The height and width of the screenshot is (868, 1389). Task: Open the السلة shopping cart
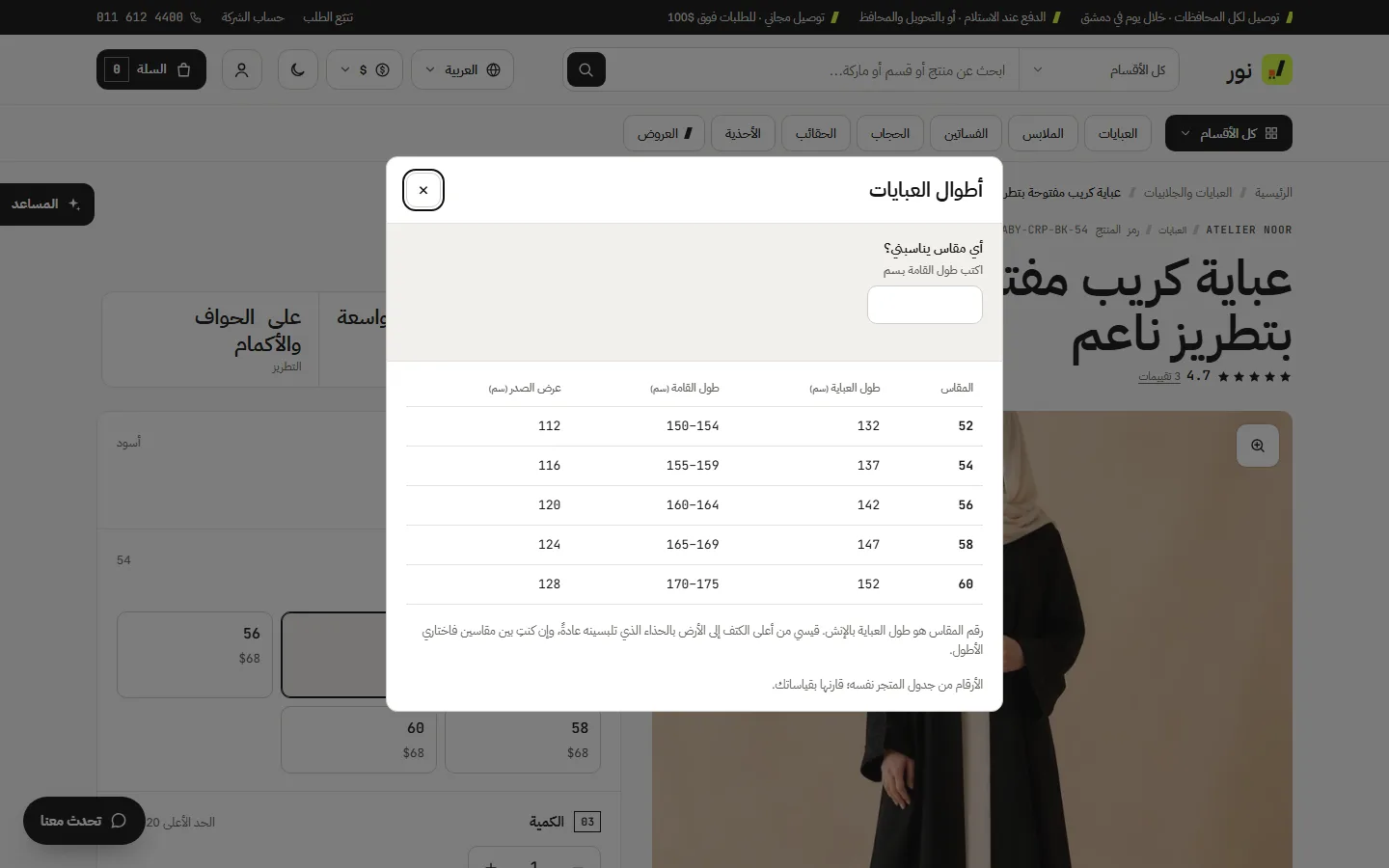pyautogui.click(x=151, y=69)
